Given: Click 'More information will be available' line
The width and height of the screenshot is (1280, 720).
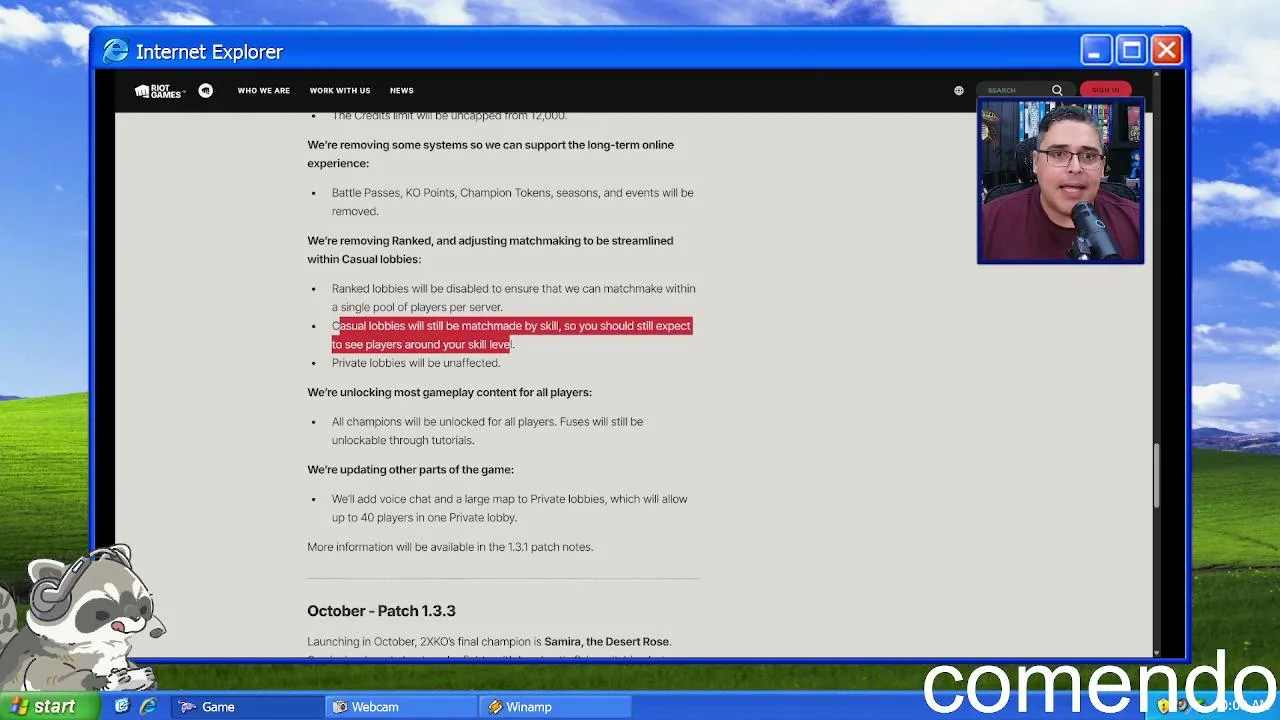Looking at the screenshot, I should (450, 547).
